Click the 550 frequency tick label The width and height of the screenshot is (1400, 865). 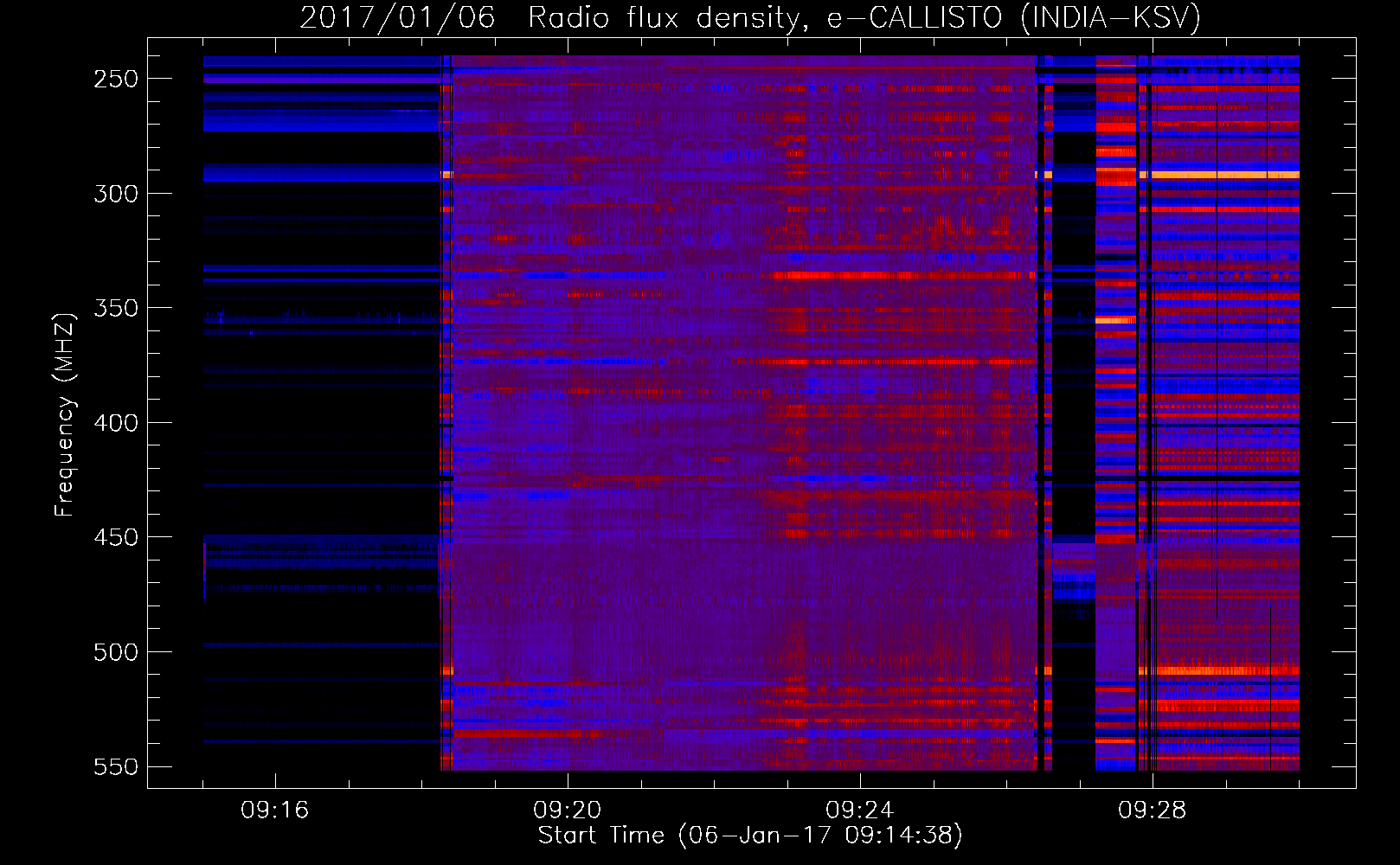tap(116, 767)
